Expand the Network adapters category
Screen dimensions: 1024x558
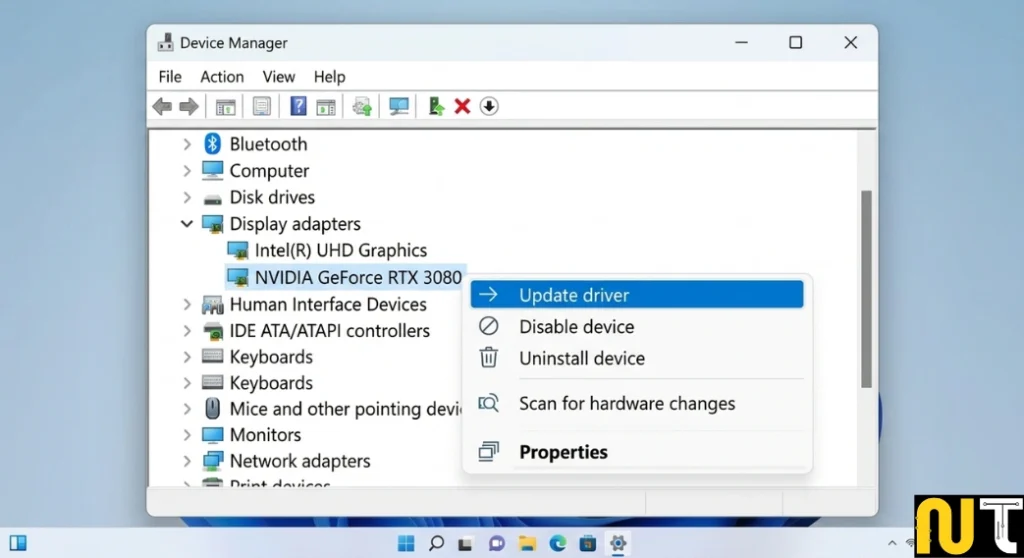click(x=187, y=461)
